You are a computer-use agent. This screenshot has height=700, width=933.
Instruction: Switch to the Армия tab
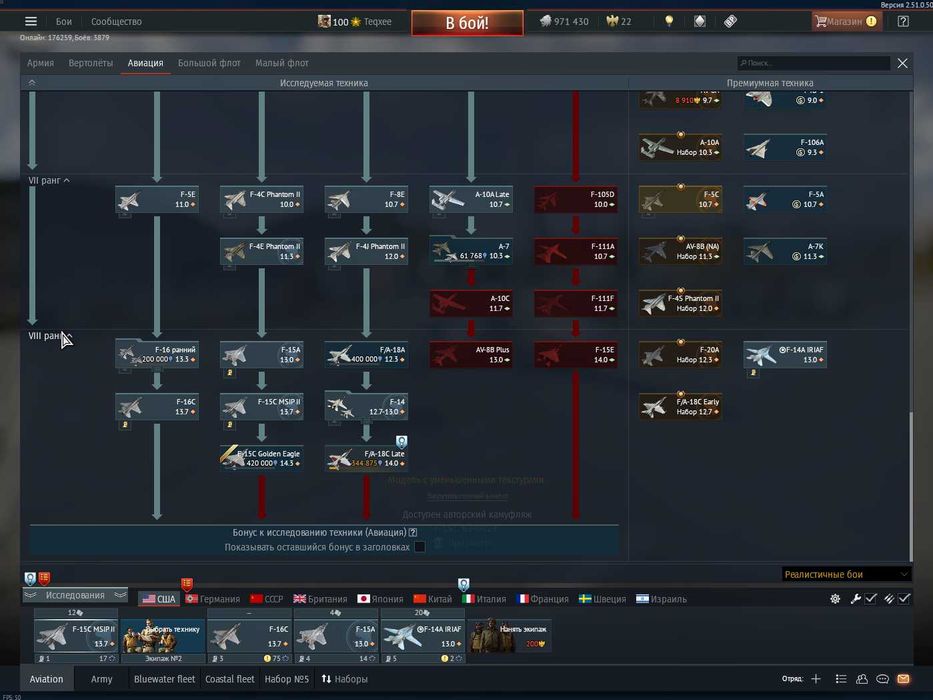point(40,62)
